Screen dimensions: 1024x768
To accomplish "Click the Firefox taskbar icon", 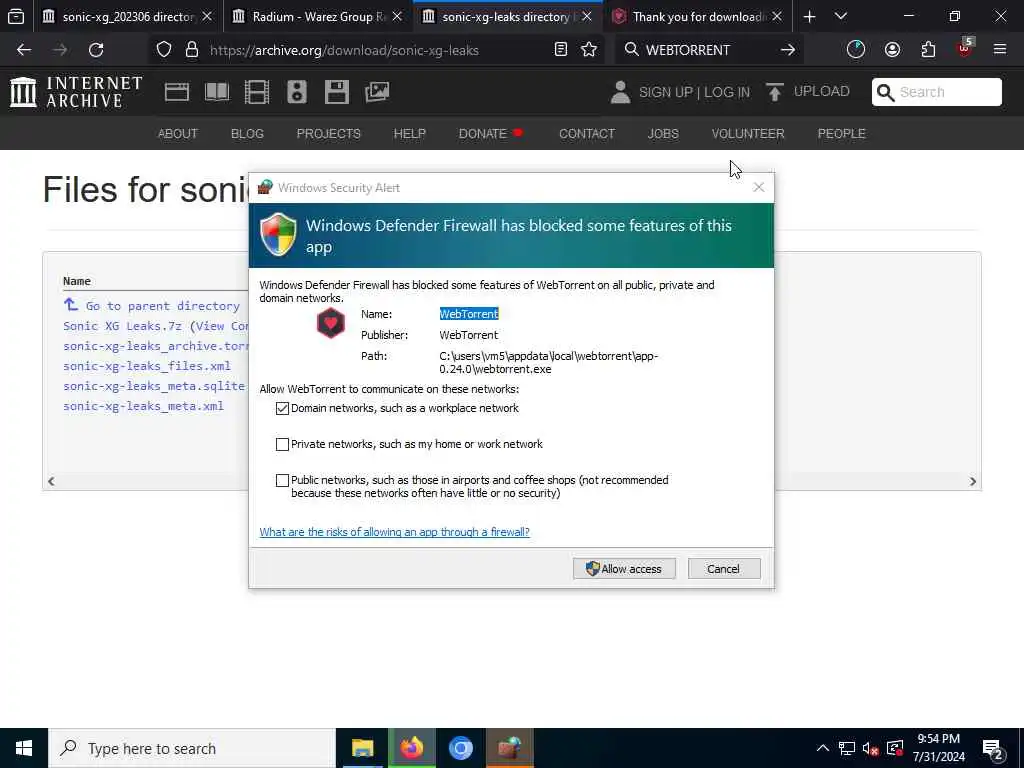I will (x=411, y=748).
